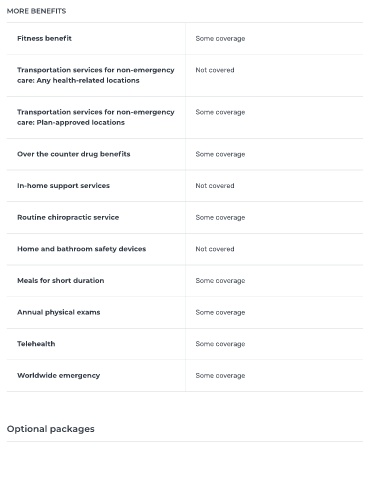The width and height of the screenshot is (370, 480).
Task: Click Not covered for health-related locations transport
Action: (215, 70)
